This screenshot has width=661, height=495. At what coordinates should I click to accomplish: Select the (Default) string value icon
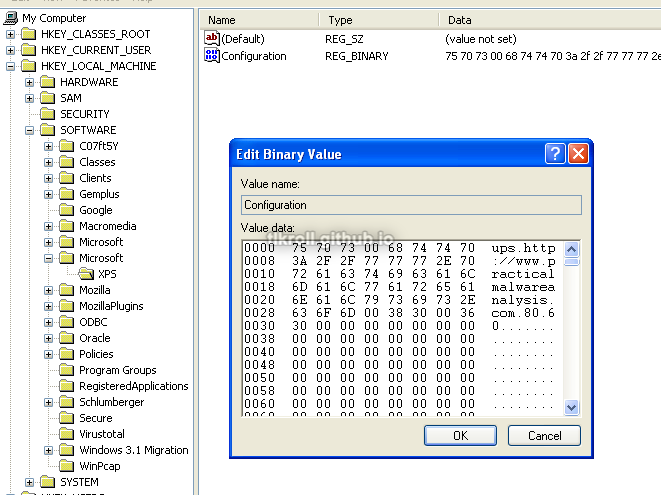(x=211, y=38)
